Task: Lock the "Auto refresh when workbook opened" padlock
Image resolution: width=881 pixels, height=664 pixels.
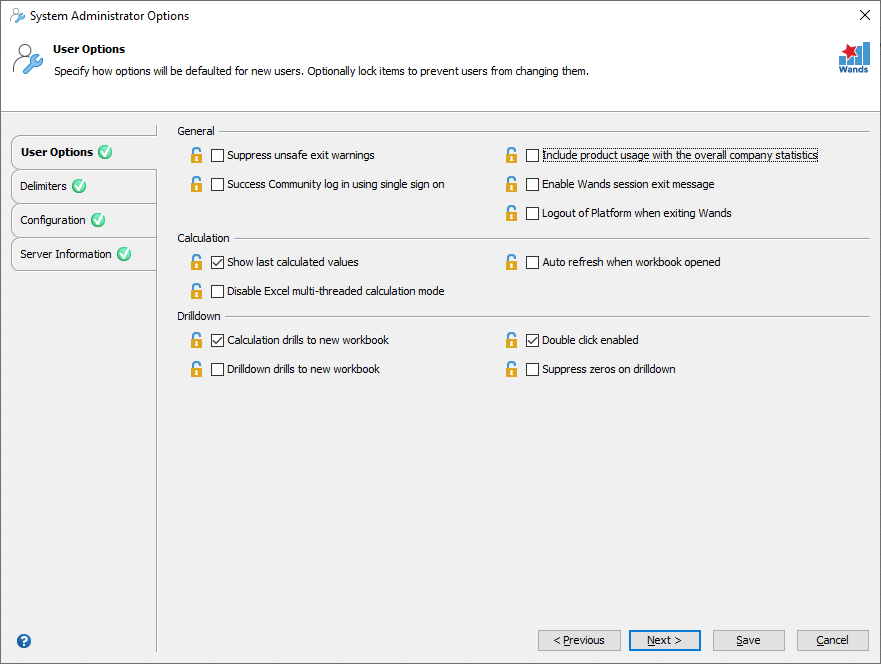Action: (511, 262)
